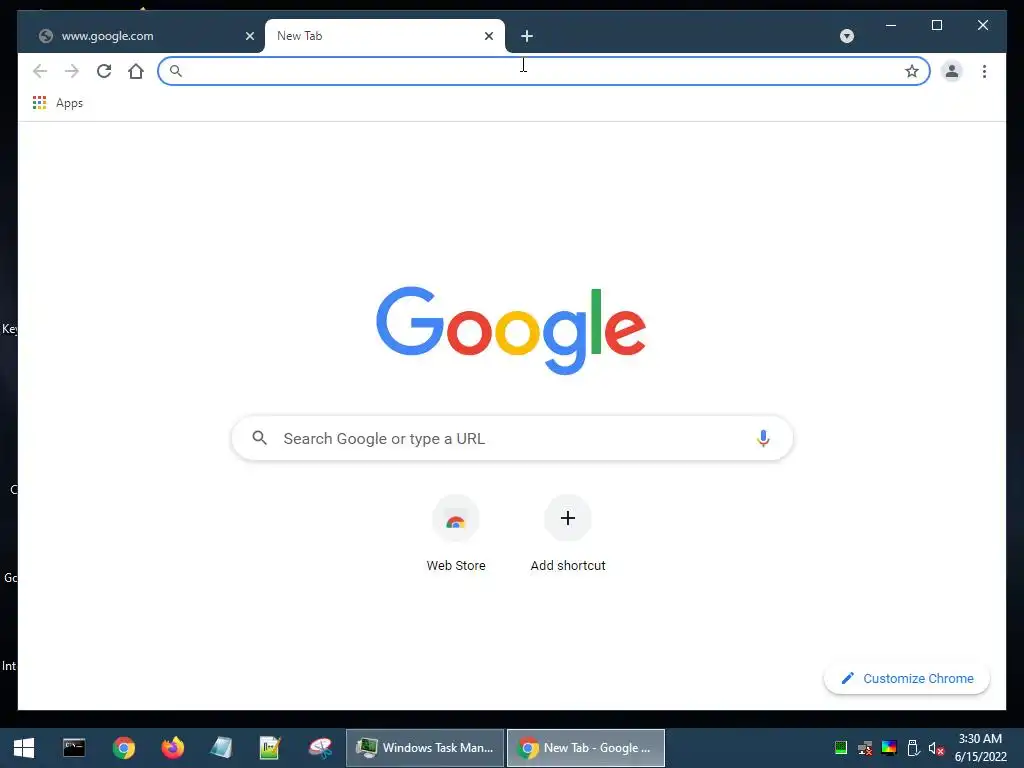
Task: Open the tab search dropdown arrow
Action: (x=846, y=36)
